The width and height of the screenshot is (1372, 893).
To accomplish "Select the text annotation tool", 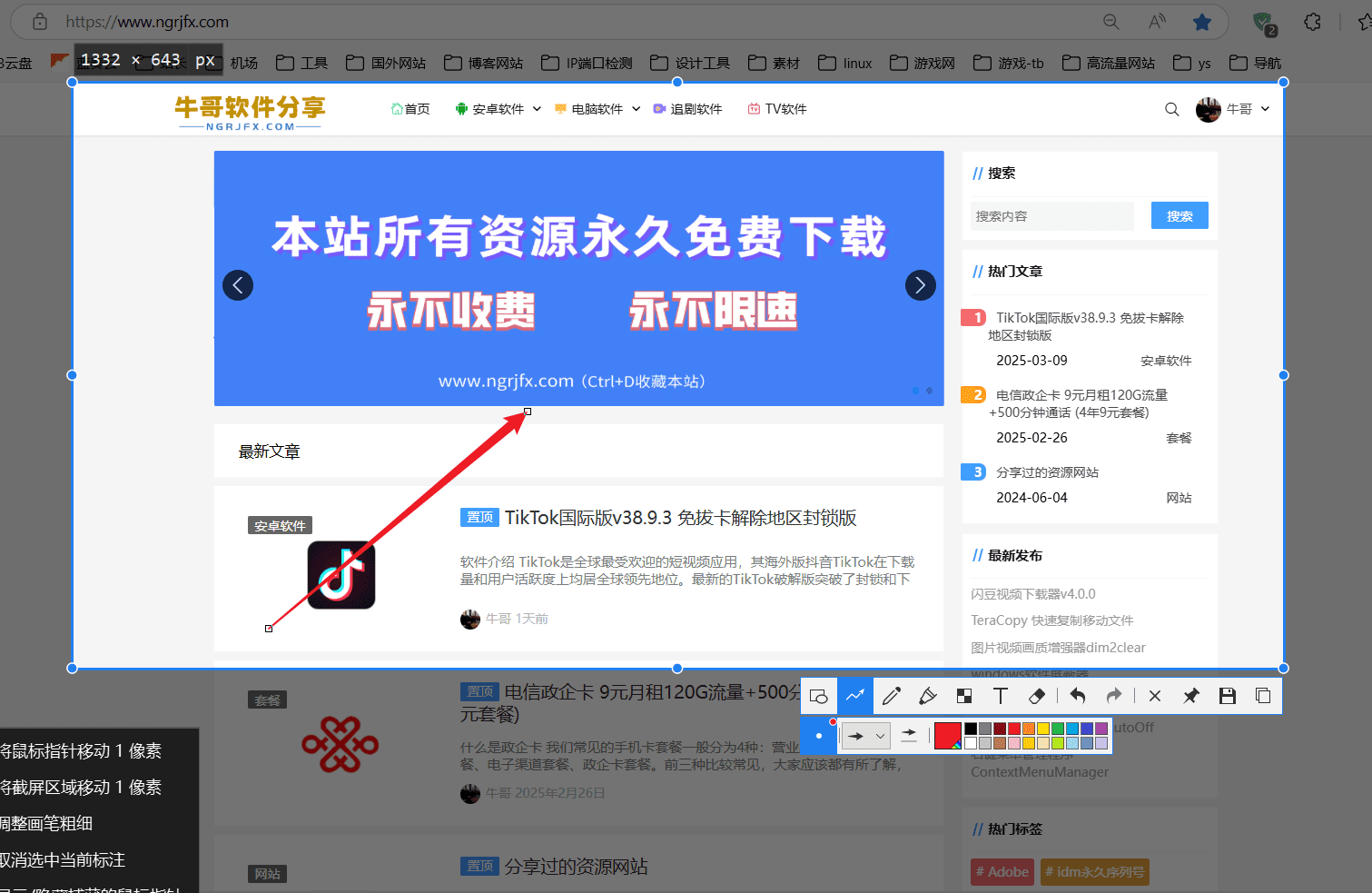I will pos(1000,696).
